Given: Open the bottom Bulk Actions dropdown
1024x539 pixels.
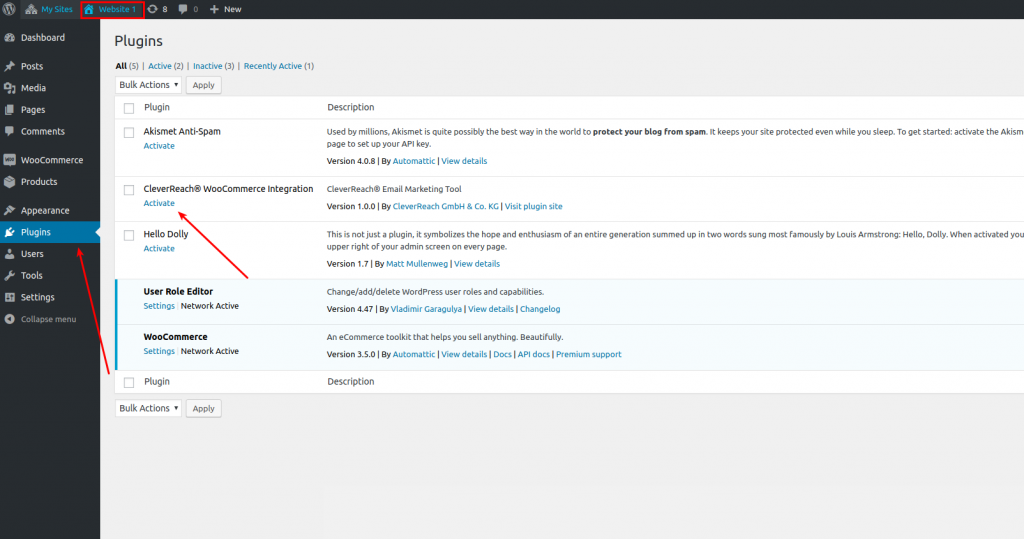Looking at the screenshot, I should click(x=148, y=408).
